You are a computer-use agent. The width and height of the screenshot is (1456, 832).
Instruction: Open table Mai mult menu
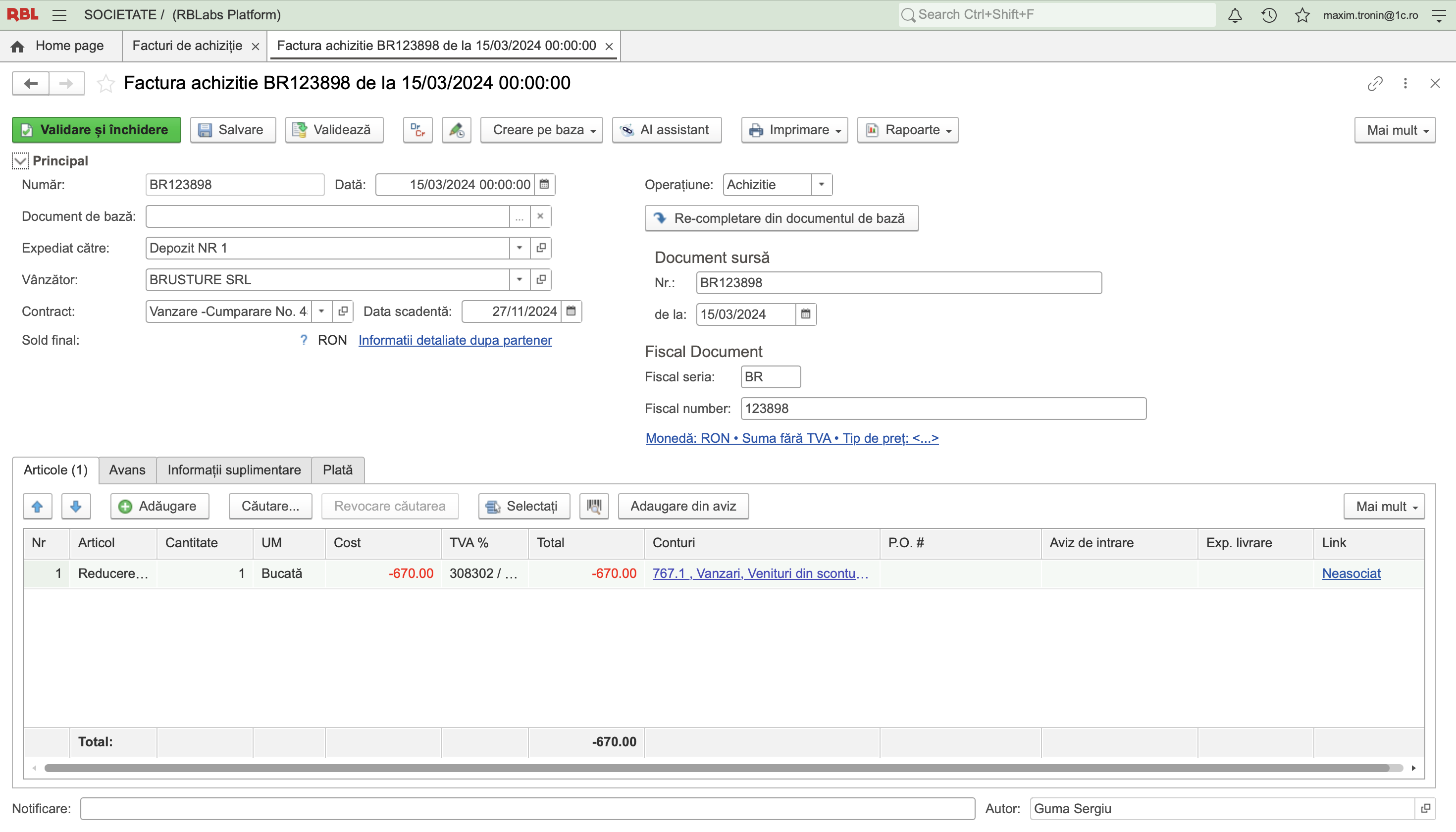pyautogui.click(x=1384, y=506)
